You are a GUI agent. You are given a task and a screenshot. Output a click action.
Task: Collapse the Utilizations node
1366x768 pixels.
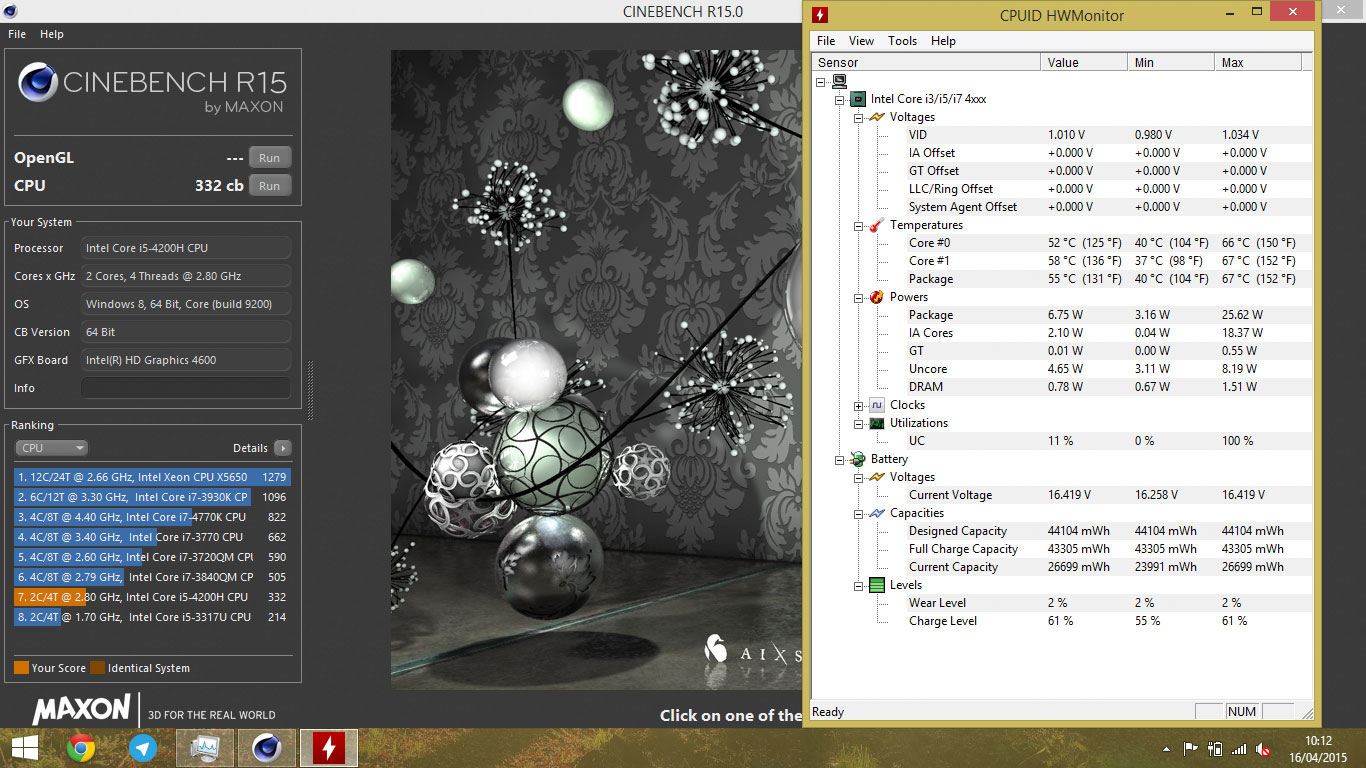[858, 423]
